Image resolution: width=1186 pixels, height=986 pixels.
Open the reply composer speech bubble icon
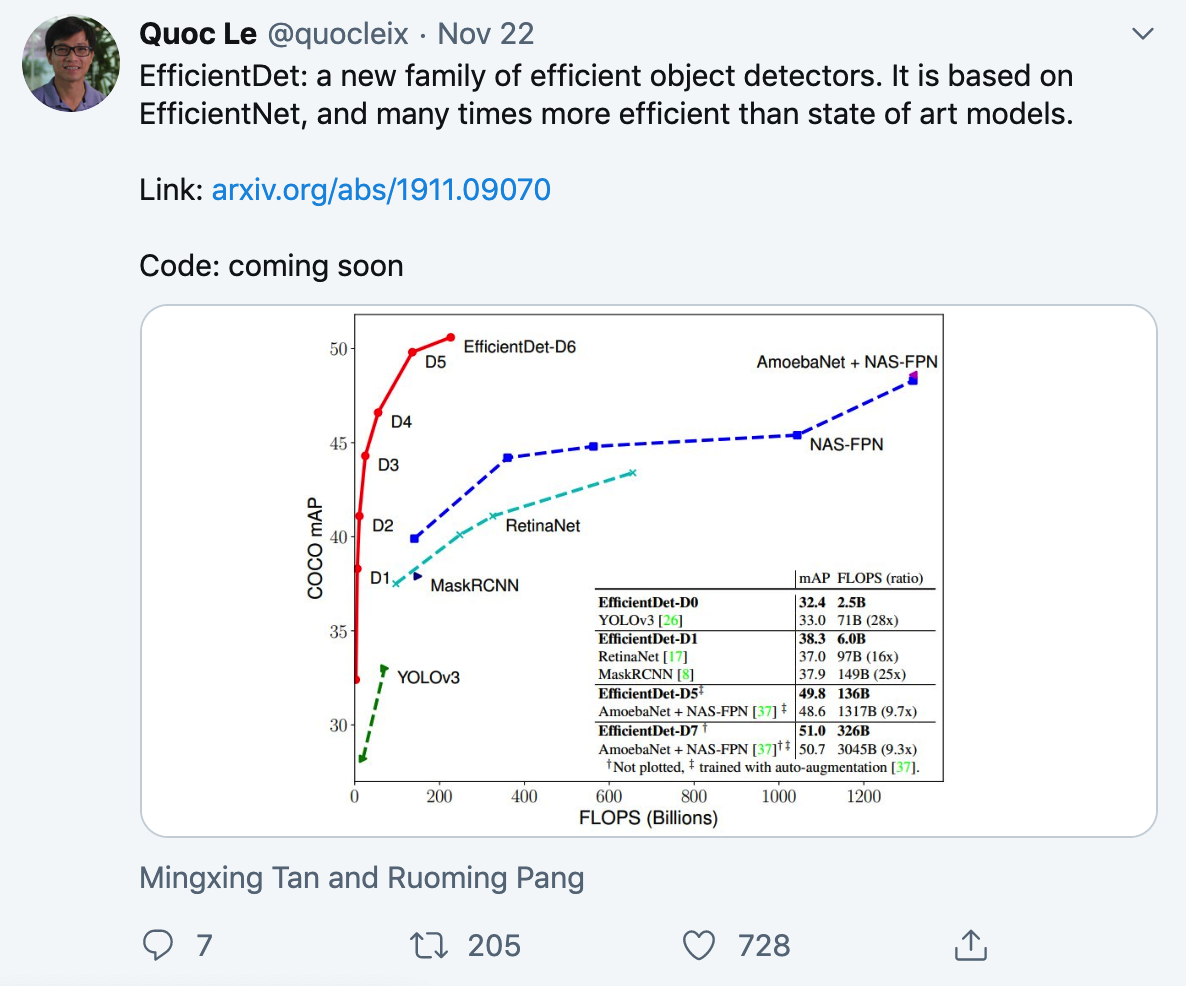(x=158, y=944)
